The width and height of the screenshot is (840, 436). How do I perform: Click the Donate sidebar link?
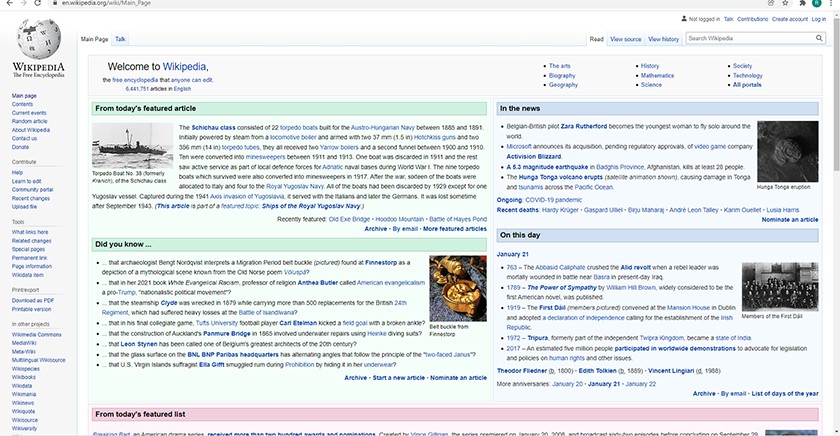[20, 147]
